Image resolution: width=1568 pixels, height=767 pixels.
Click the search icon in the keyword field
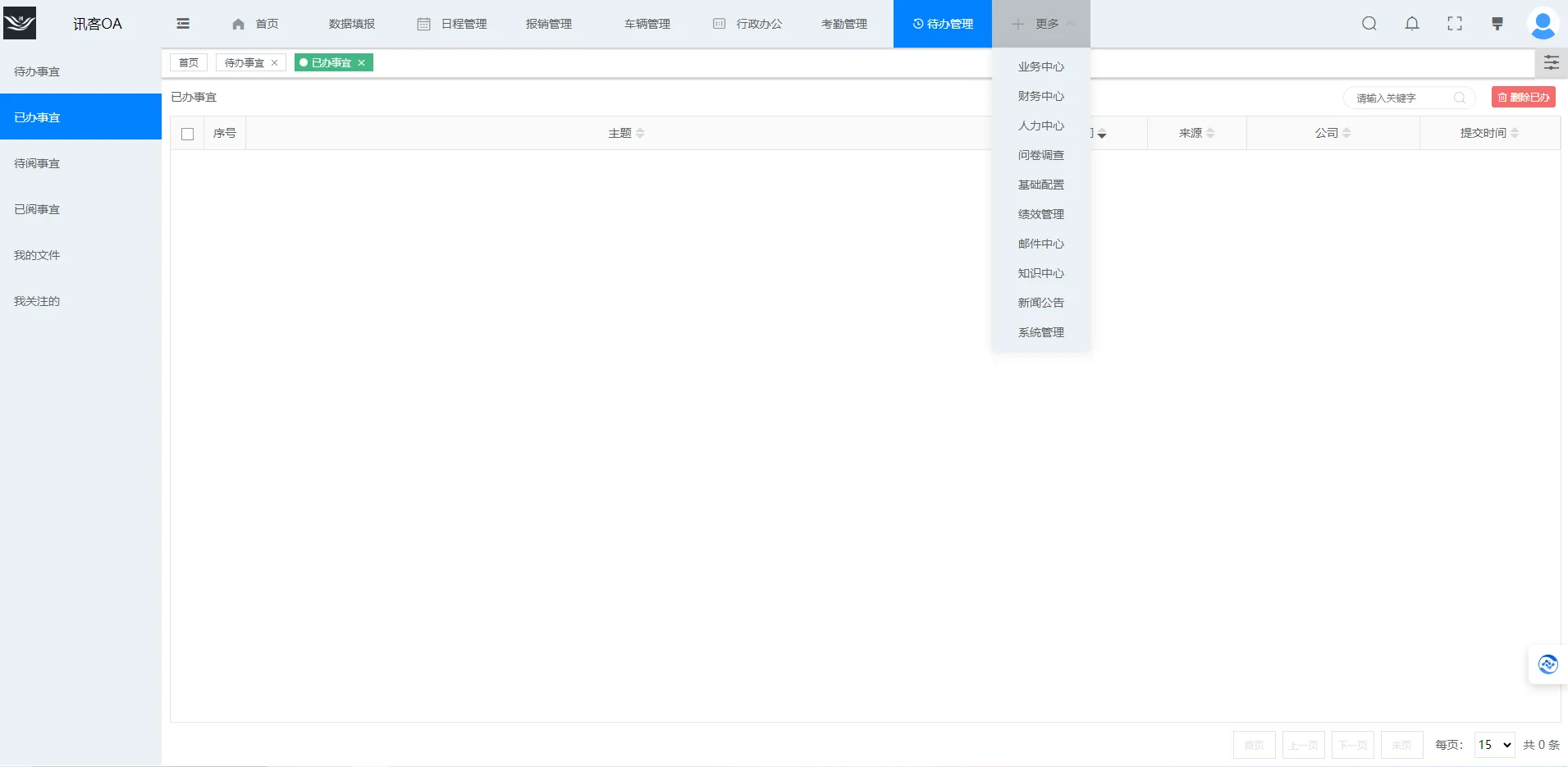pos(1460,98)
